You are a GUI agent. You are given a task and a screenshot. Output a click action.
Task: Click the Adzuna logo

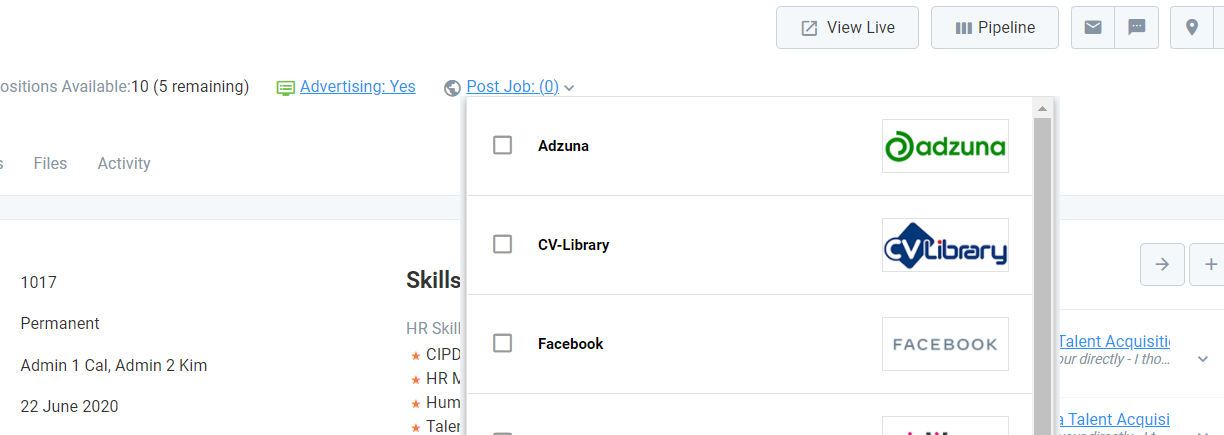click(945, 146)
